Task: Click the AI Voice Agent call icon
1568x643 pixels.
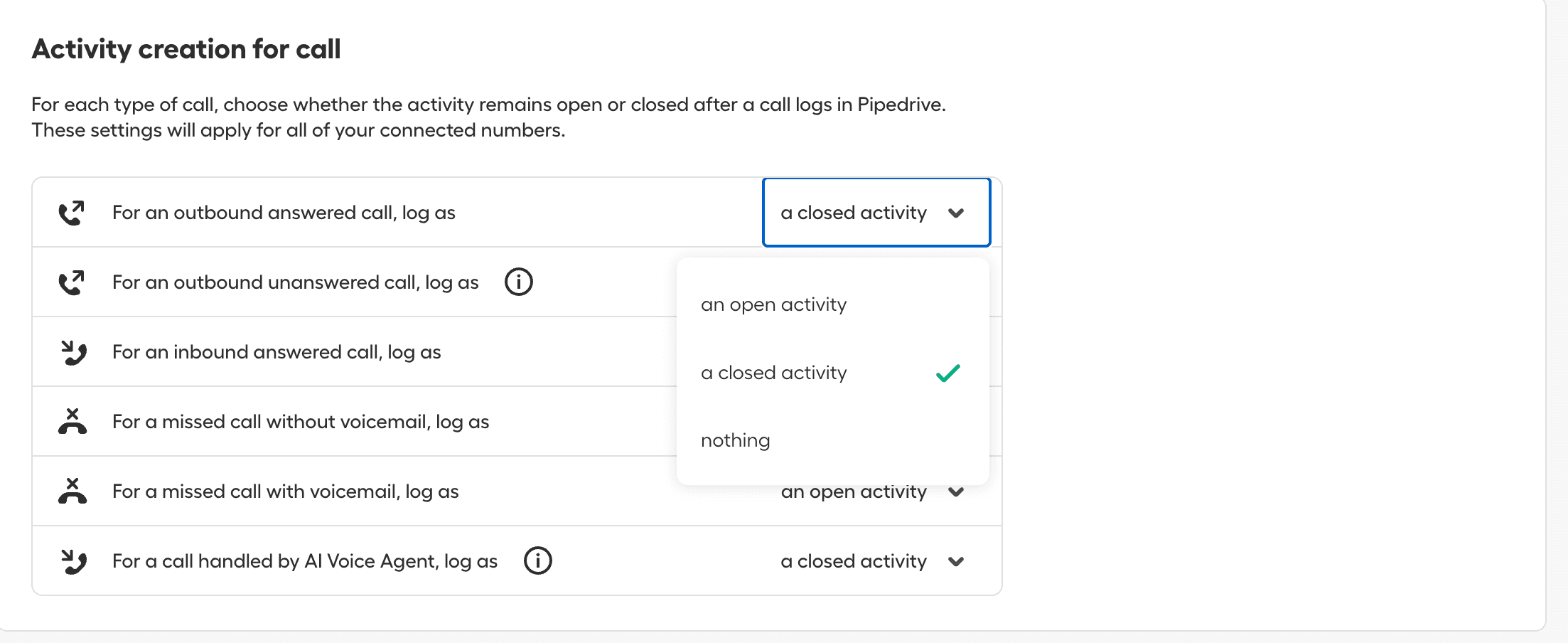Action: [73, 561]
